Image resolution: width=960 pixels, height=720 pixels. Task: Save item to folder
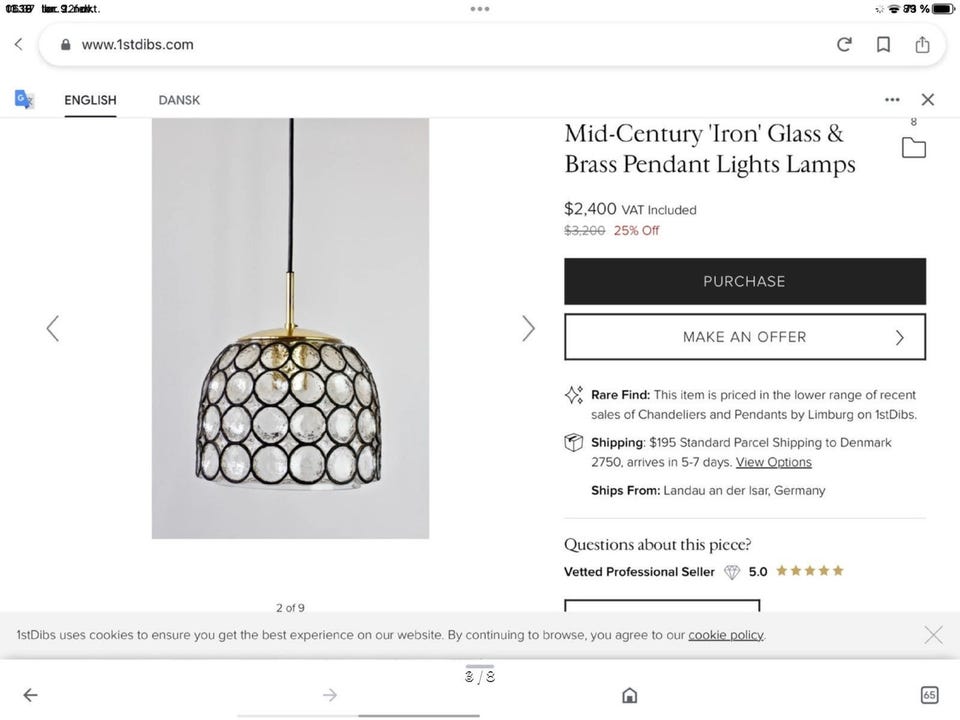coord(913,148)
